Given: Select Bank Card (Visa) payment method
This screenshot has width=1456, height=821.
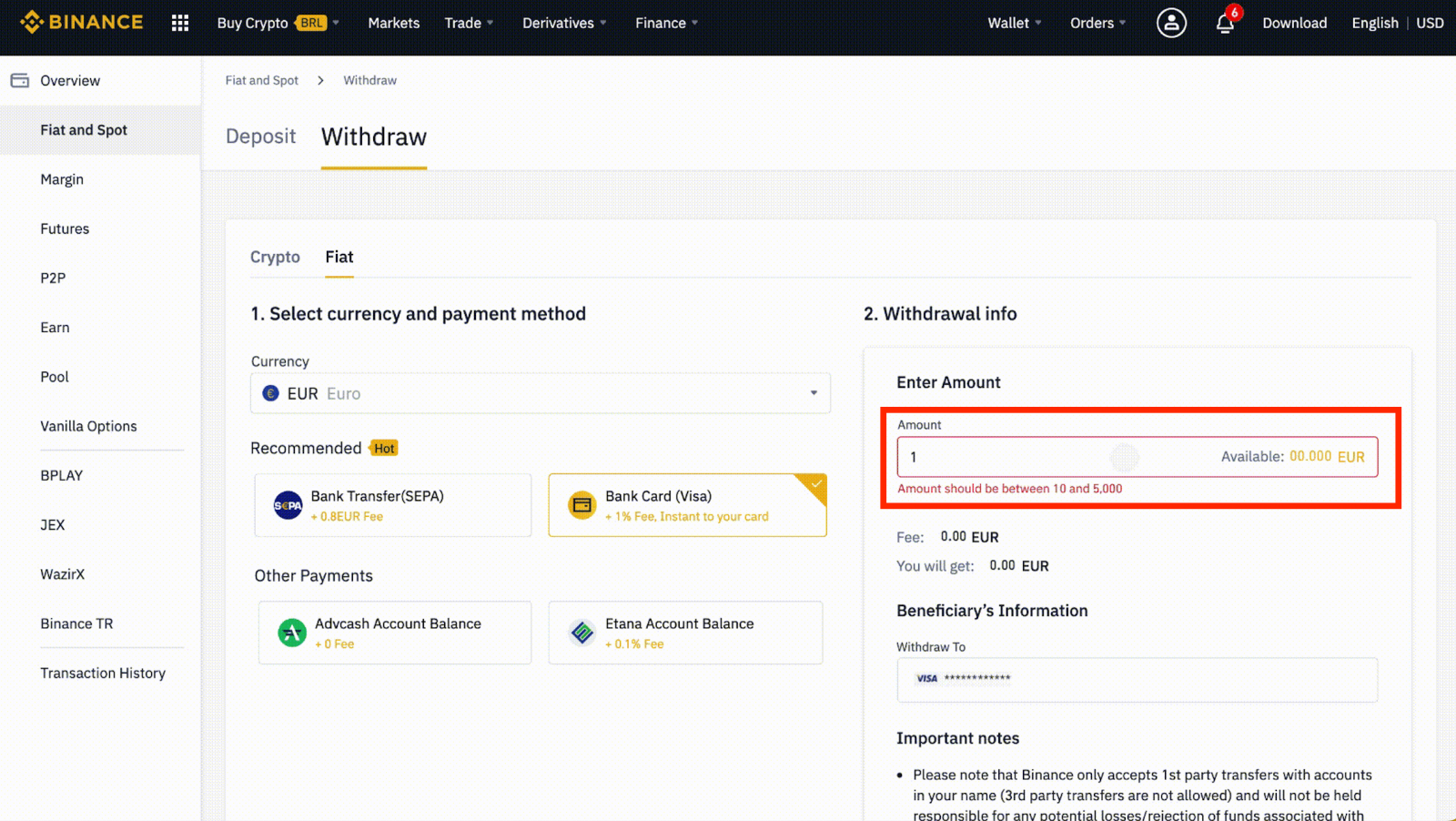Looking at the screenshot, I should [x=686, y=505].
